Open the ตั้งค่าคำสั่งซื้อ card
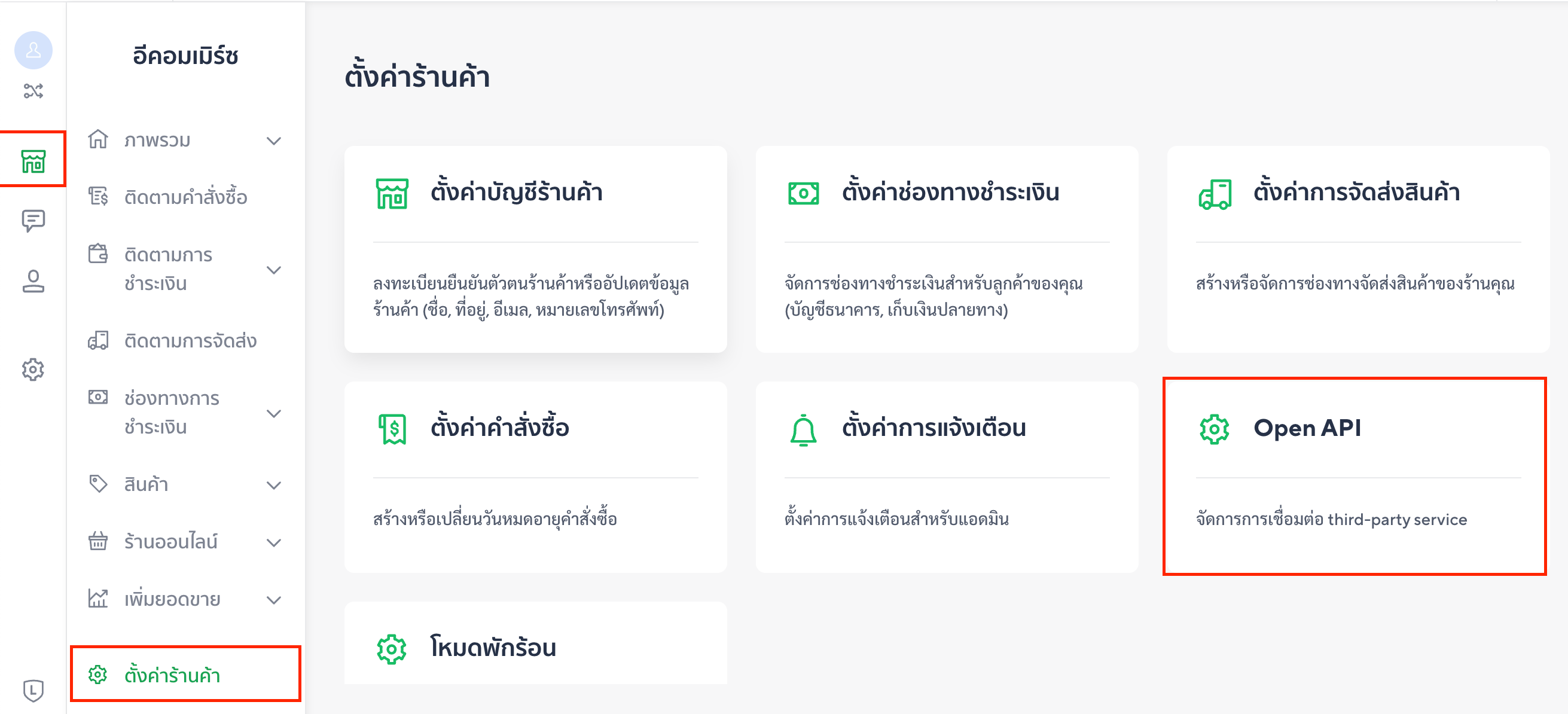This screenshot has height=714, width=1568. click(536, 477)
